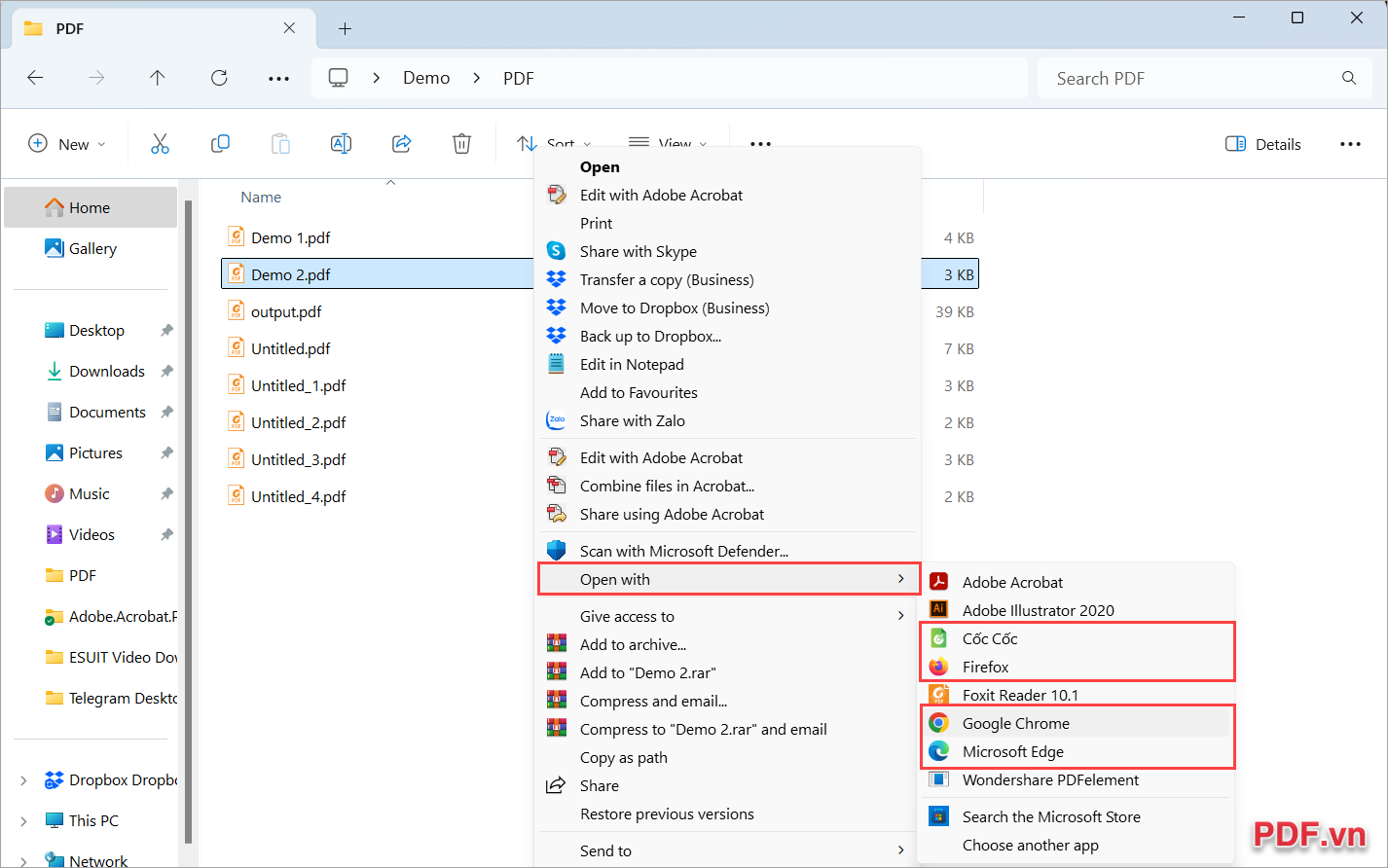Viewport: 1388px width, 868px height.
Task: Click the This PC monitor icon in address bar
Action: point(339,78)
